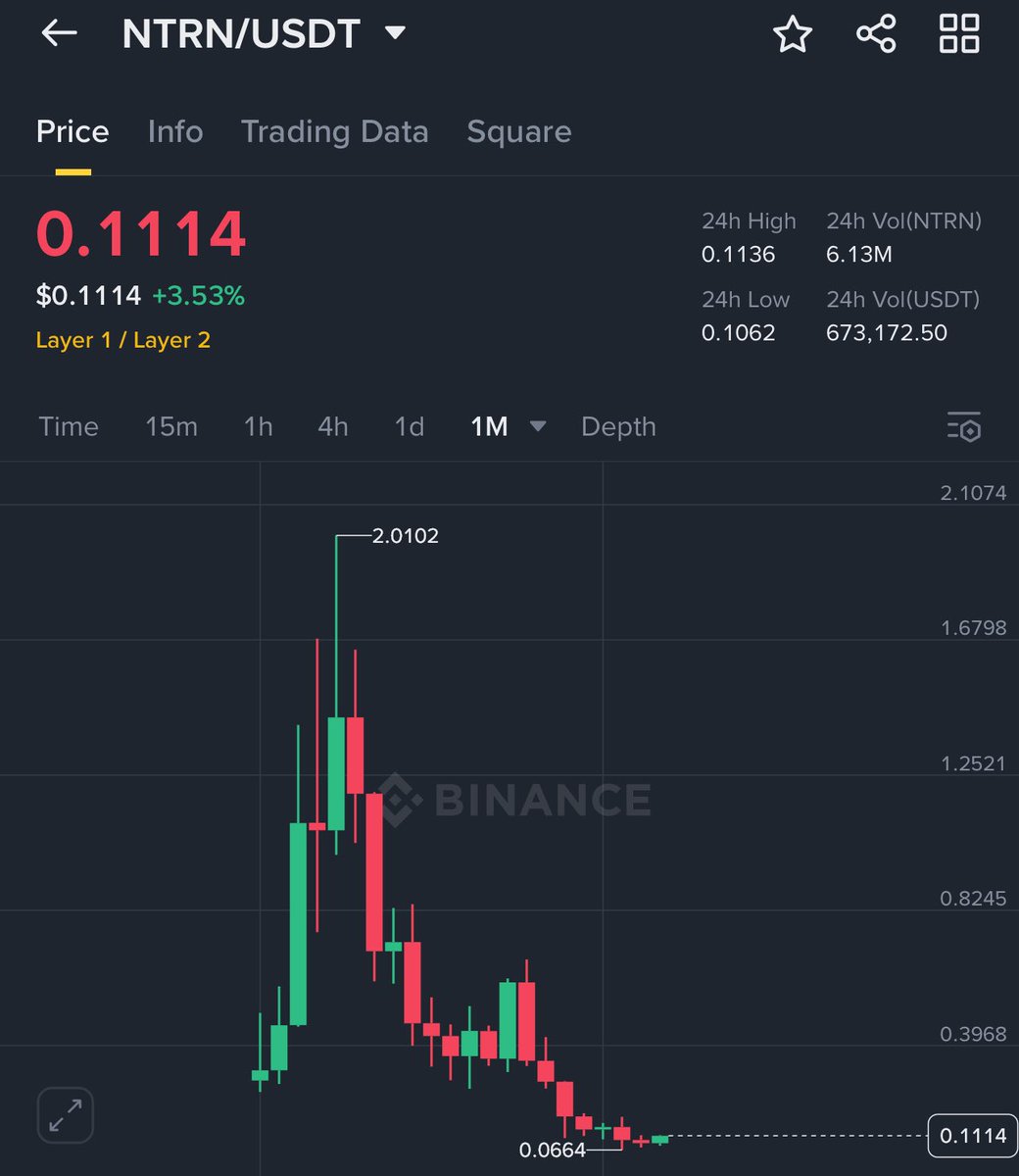Go back with the left arrow
Screen dimensions: 1019x1176
(x=59, y=33)
